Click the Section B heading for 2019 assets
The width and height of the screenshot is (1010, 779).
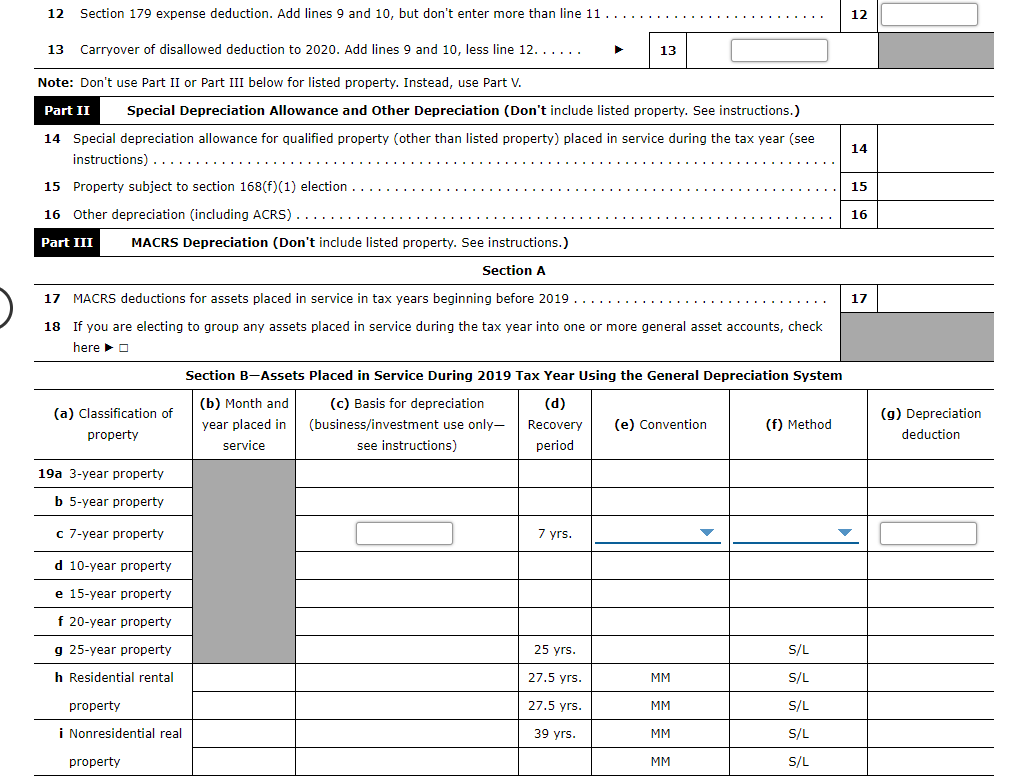(513, 376)
